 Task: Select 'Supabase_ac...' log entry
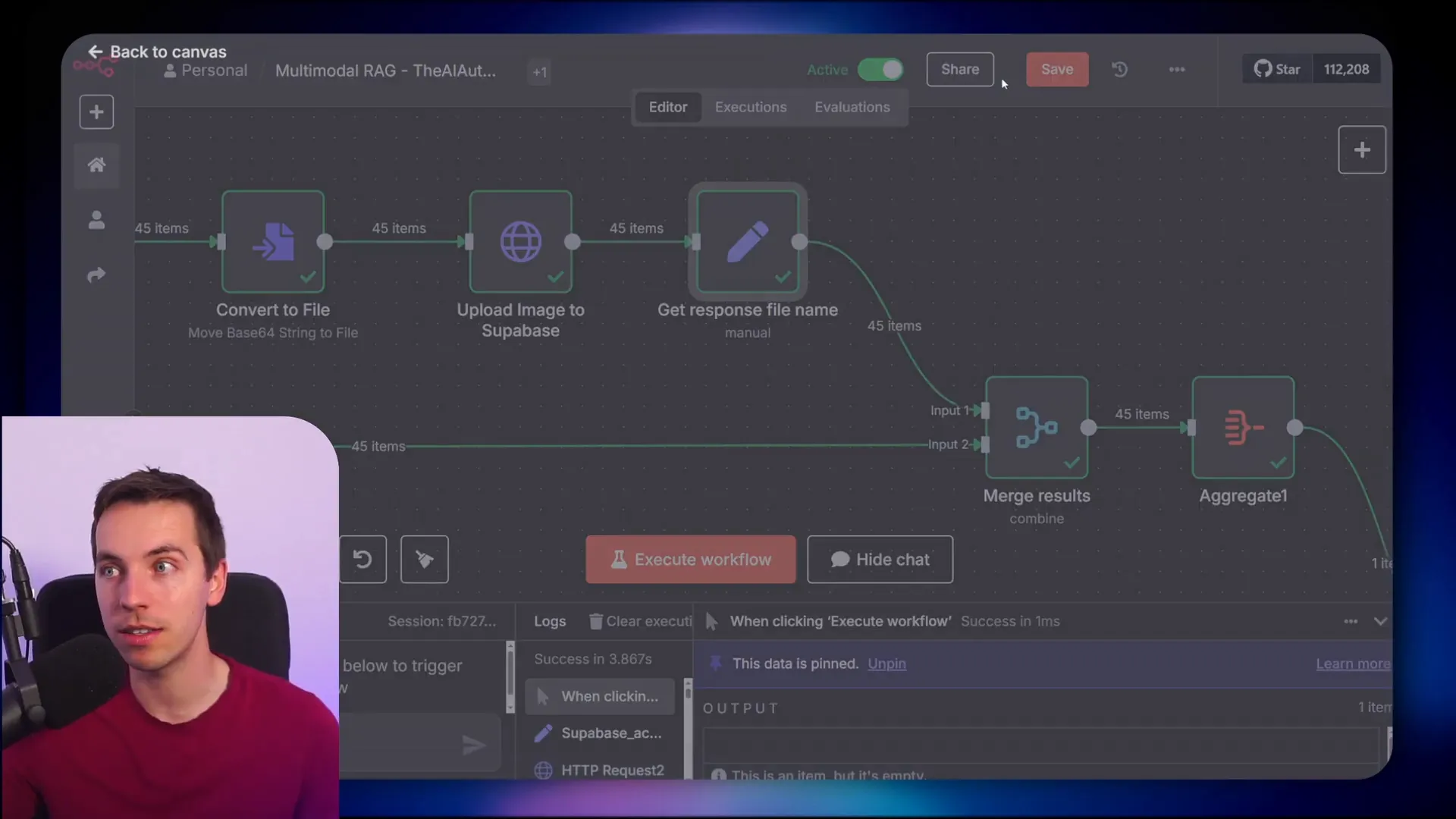(x=599, y=733)
